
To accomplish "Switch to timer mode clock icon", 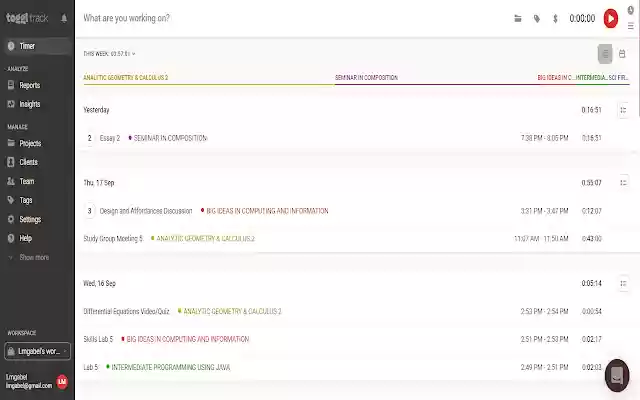I will (631, 10).
